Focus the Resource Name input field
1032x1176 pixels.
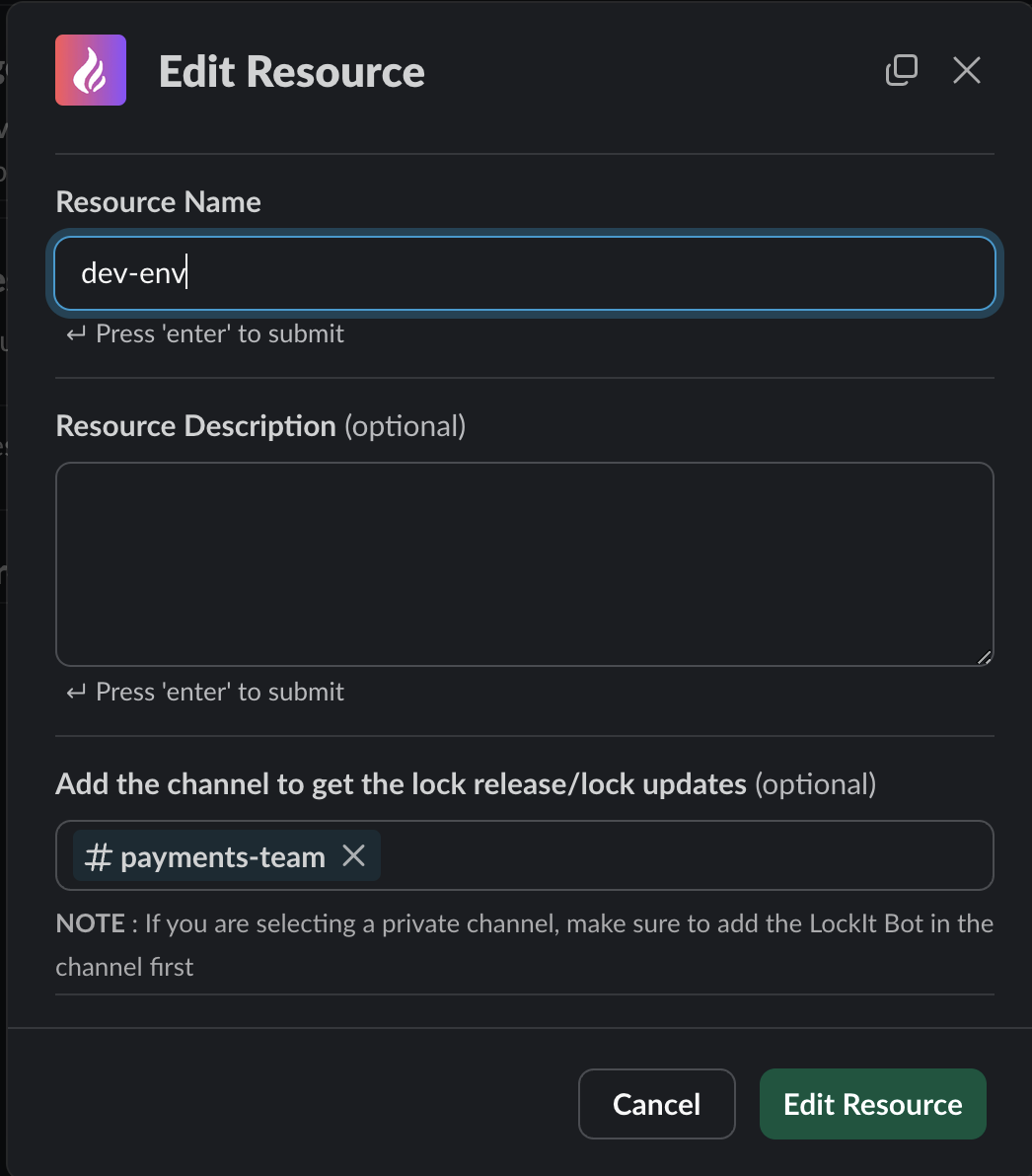(524, 273)
